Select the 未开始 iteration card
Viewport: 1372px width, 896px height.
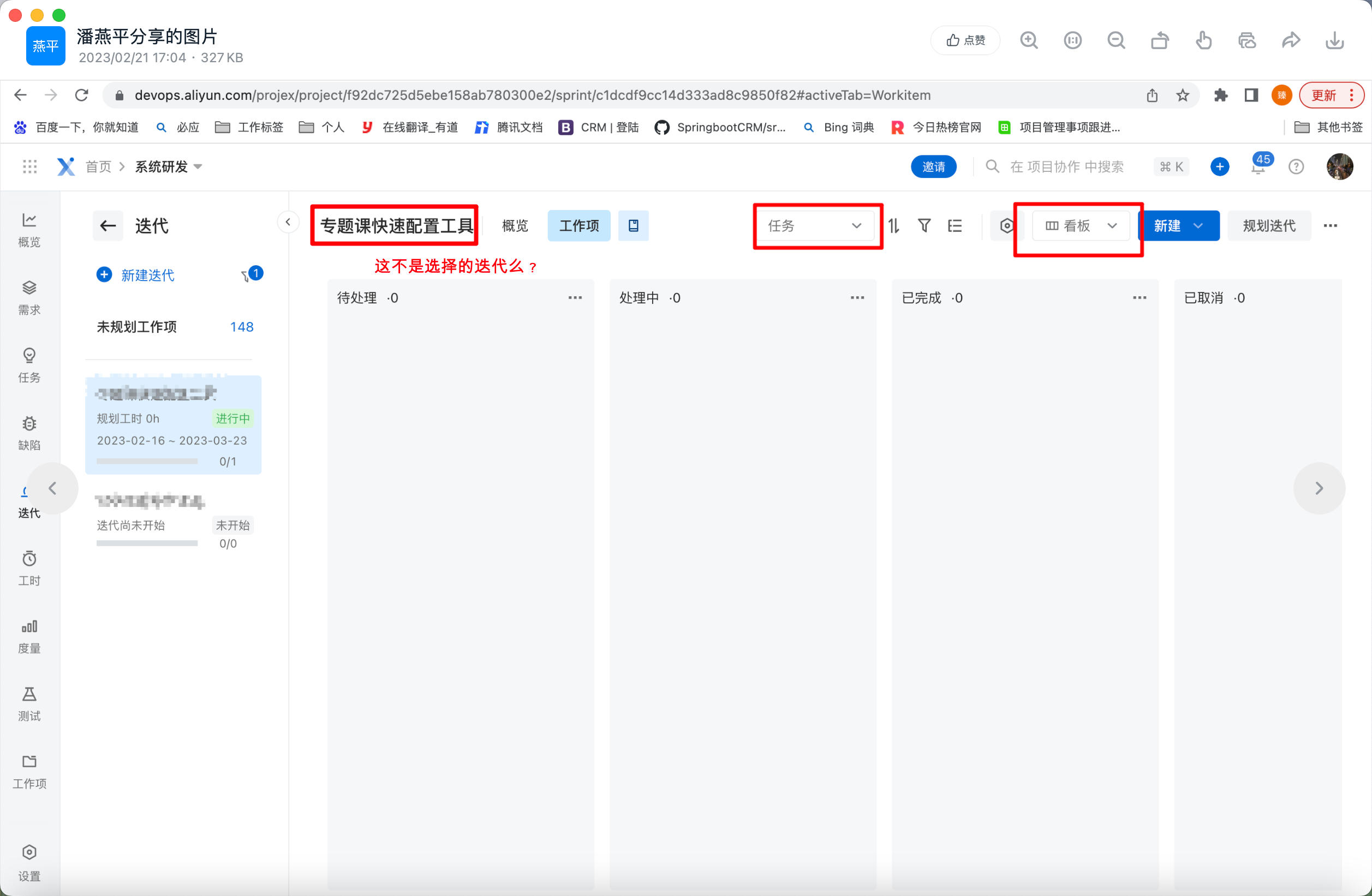click(x=174, y=521)
